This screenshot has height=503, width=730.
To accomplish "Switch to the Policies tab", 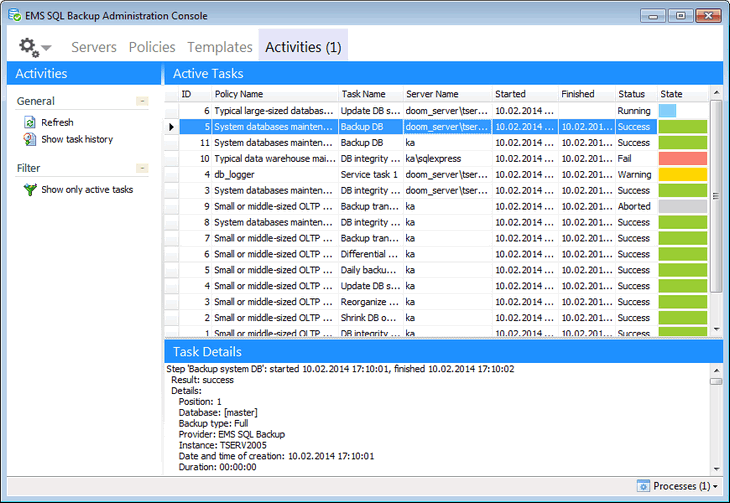I will (152, 47).
